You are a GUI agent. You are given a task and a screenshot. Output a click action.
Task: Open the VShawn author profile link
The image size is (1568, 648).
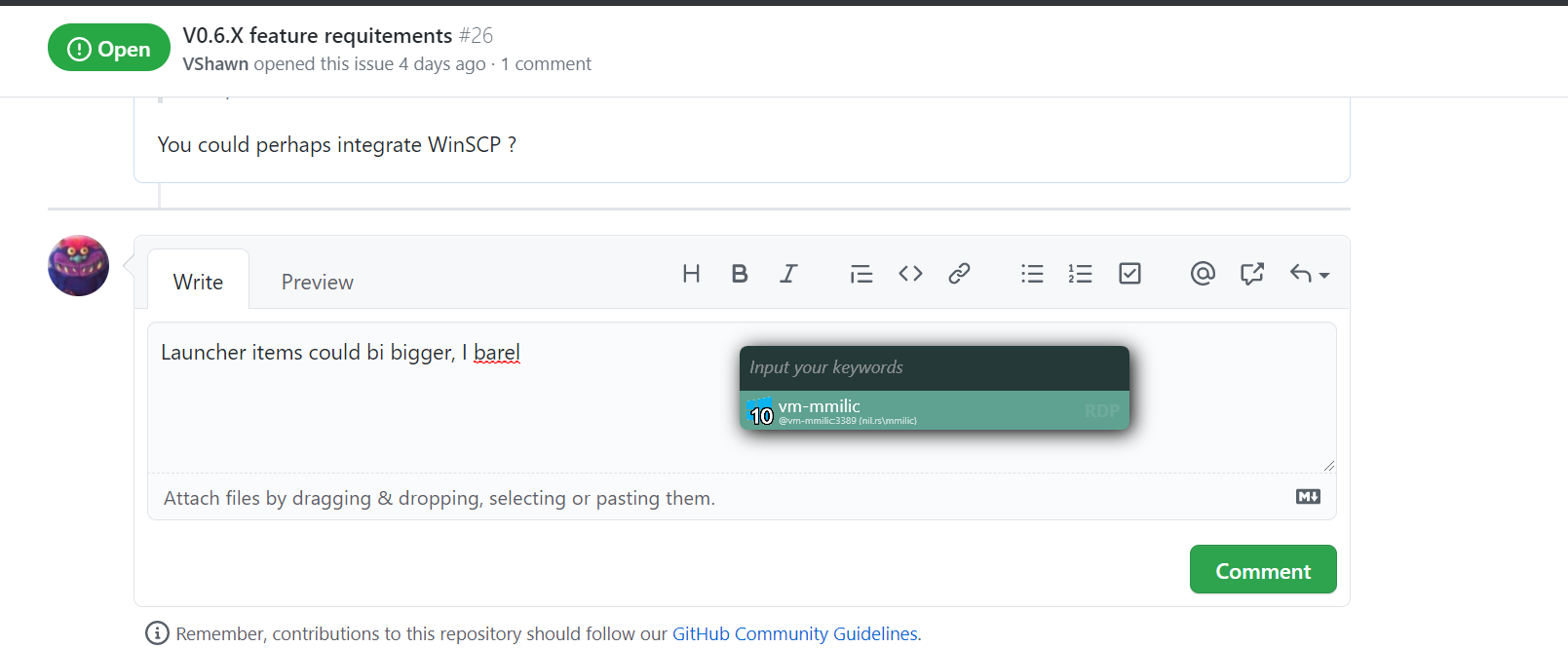(215, 63)
